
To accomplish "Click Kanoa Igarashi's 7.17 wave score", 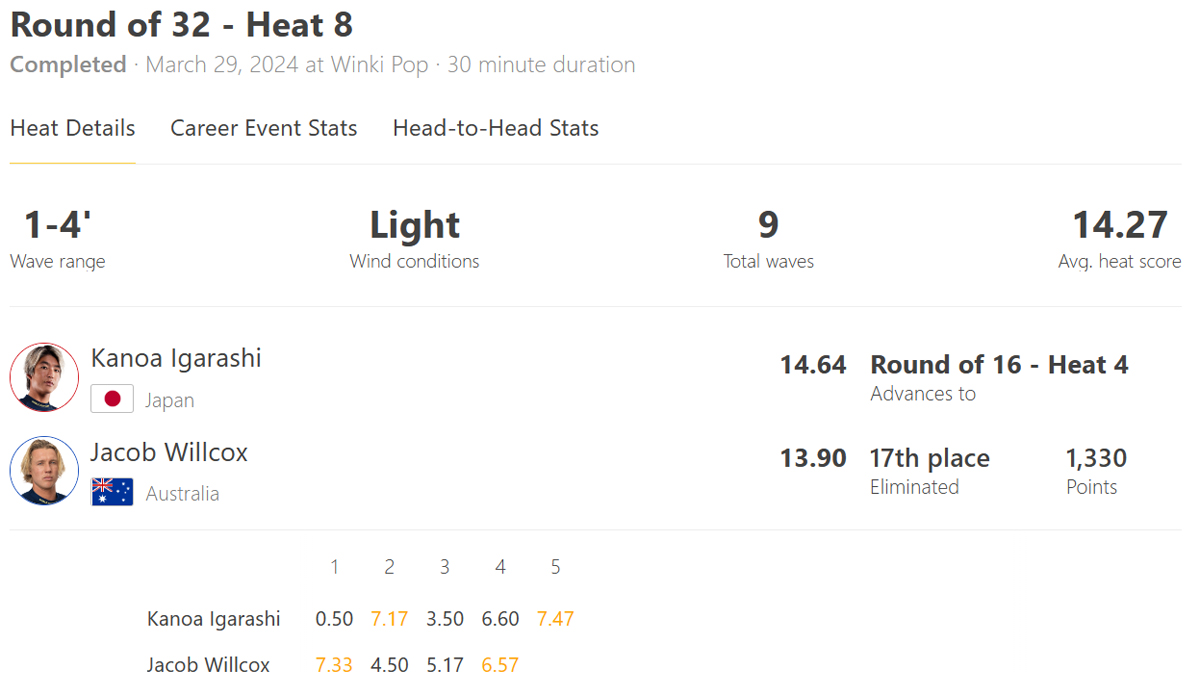I will (389, 619).
